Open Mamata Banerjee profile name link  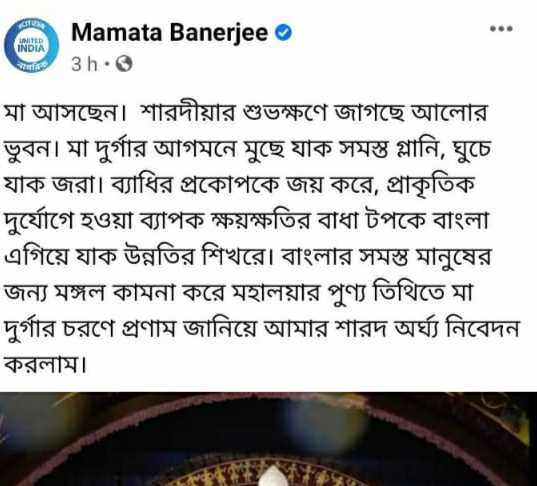click(x=170, y=33)
